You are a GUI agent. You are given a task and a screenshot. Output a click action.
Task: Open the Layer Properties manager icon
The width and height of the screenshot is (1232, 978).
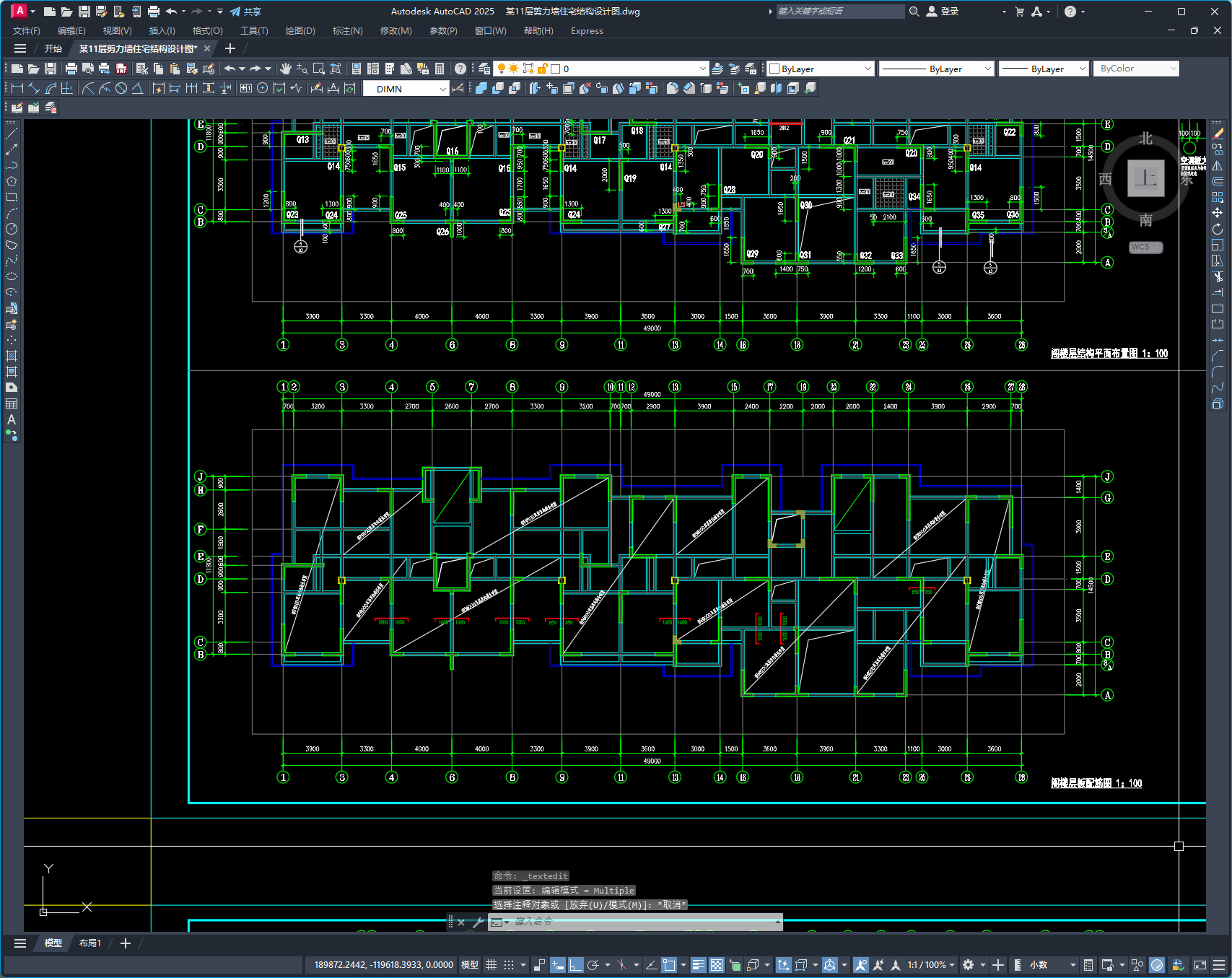(x=484, y=69)
